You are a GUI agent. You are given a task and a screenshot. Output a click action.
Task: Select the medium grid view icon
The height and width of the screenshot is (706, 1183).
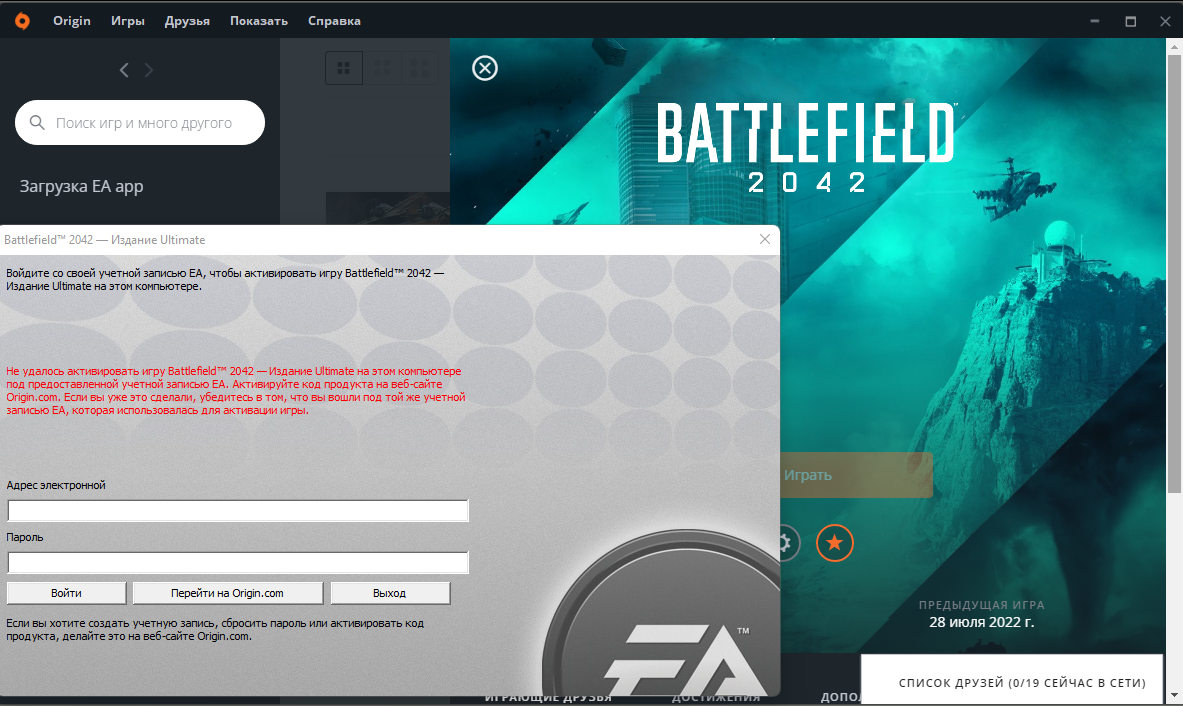(x=383, y=69)
